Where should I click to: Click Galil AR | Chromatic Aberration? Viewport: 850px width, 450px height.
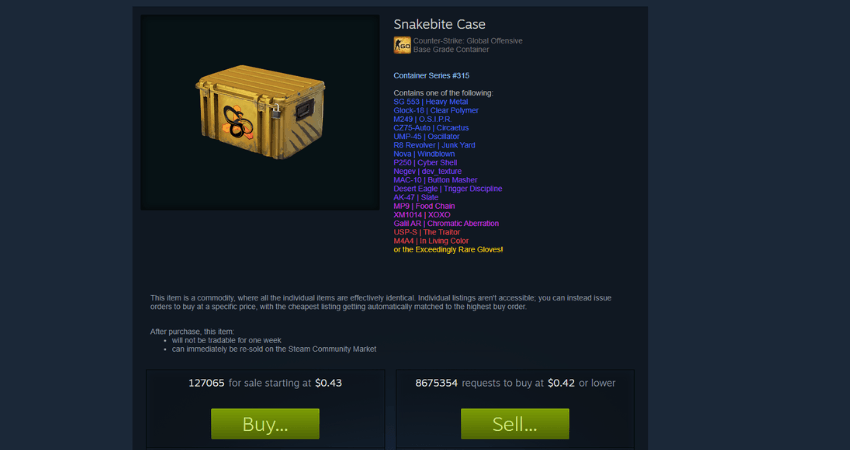click(446, 223)
